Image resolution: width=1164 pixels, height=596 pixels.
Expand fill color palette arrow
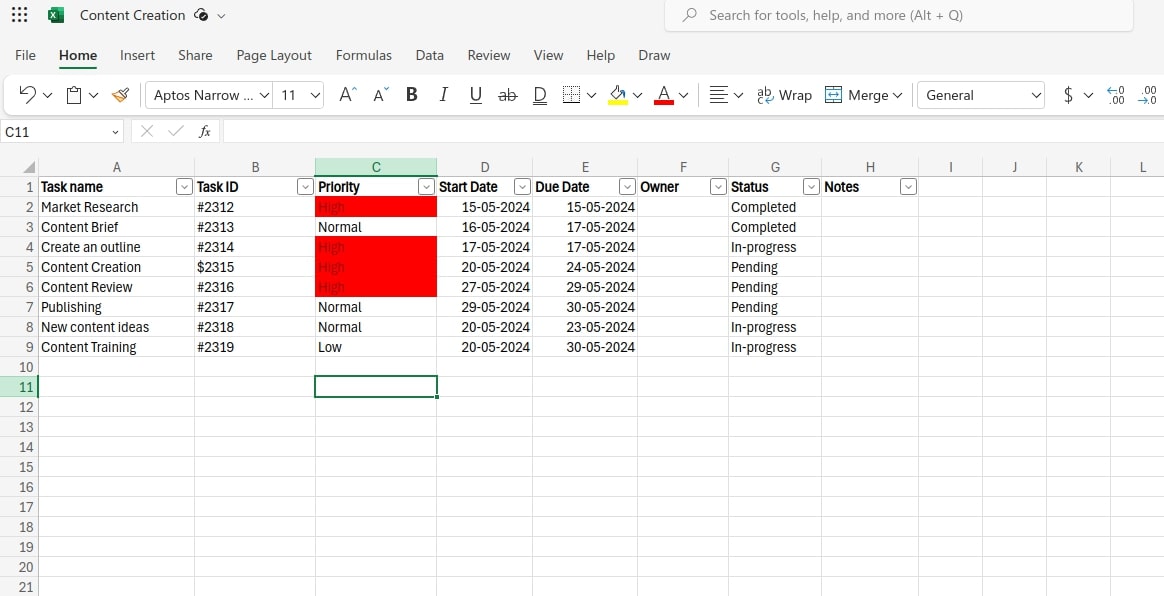(638, 95)
